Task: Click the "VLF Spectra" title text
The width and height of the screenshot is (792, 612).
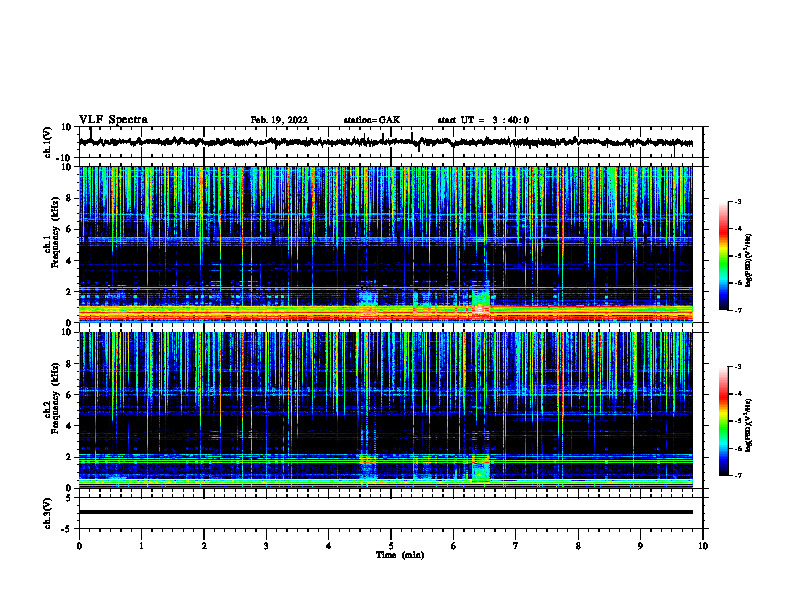Action: 113,120
